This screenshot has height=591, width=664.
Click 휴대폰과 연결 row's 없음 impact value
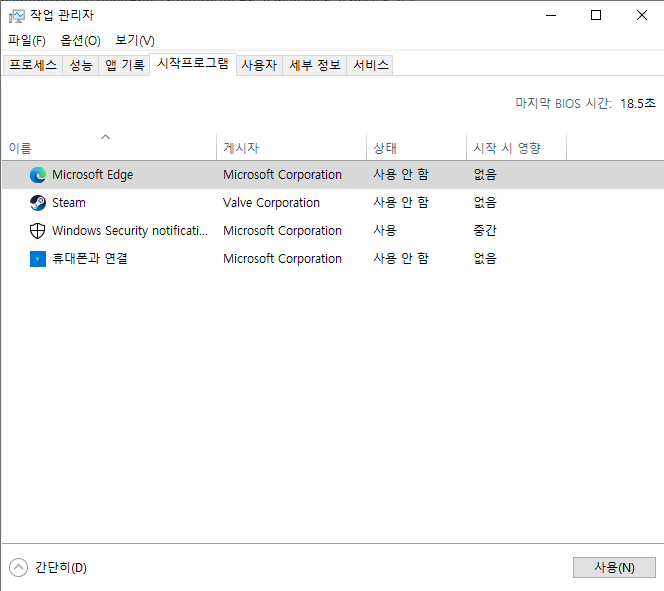(x=485, y=259)
